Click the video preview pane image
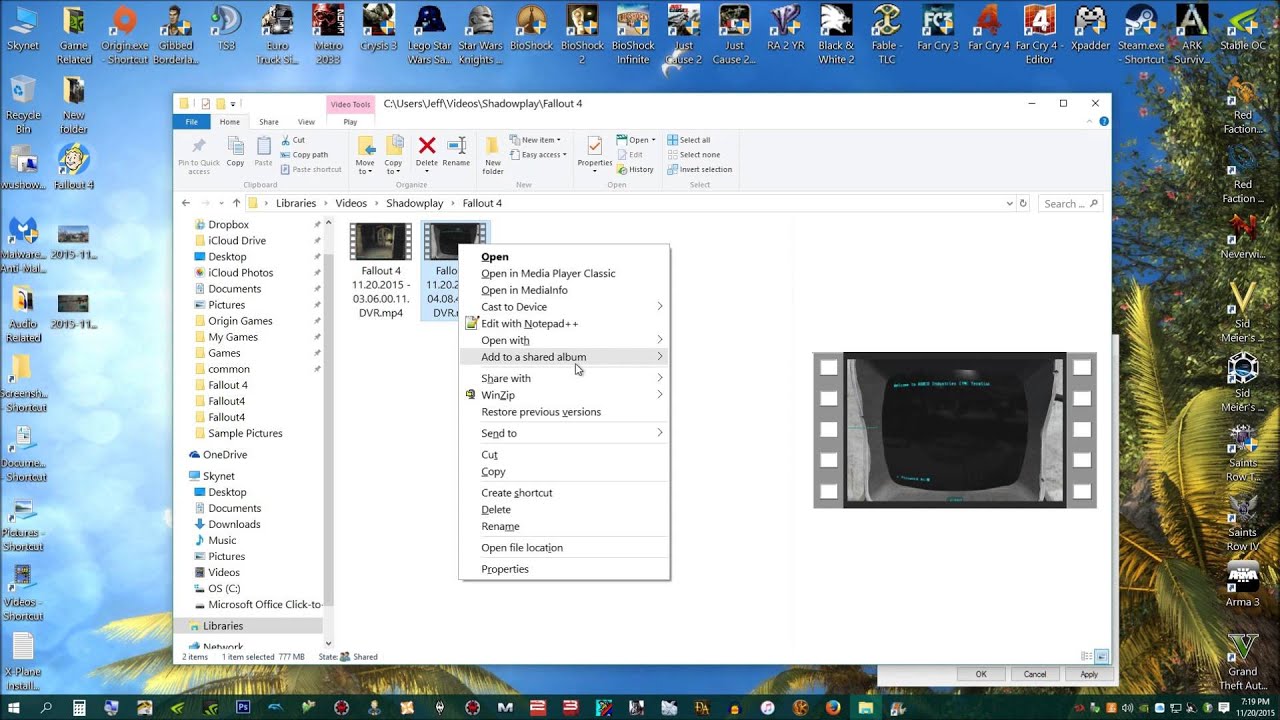Viewport: 1280px width, 720px height. pos(955,430)
